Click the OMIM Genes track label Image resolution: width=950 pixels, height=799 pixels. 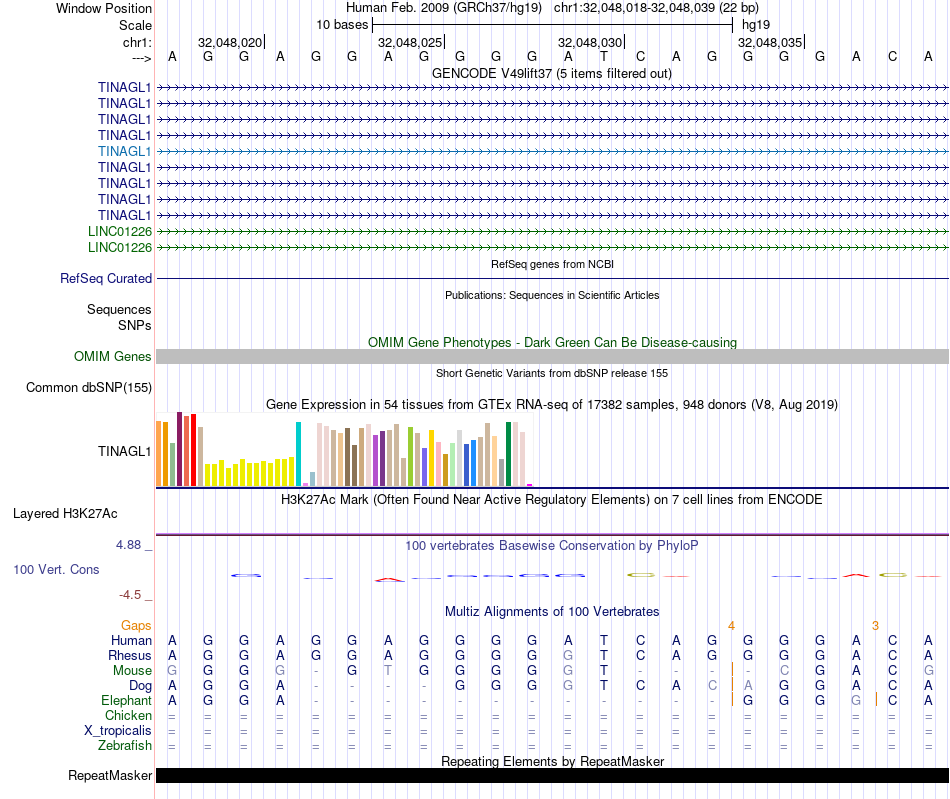(x=113, y=357)
